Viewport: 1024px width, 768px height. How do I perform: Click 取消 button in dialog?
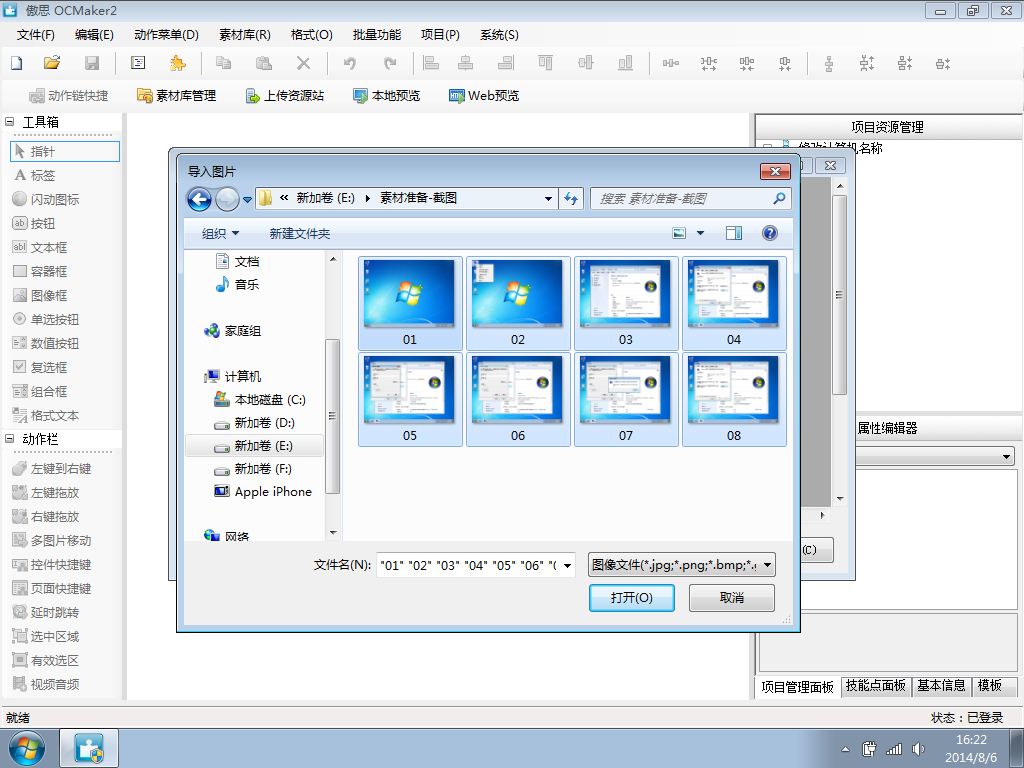pyautogui.click(x=732, y=598)
